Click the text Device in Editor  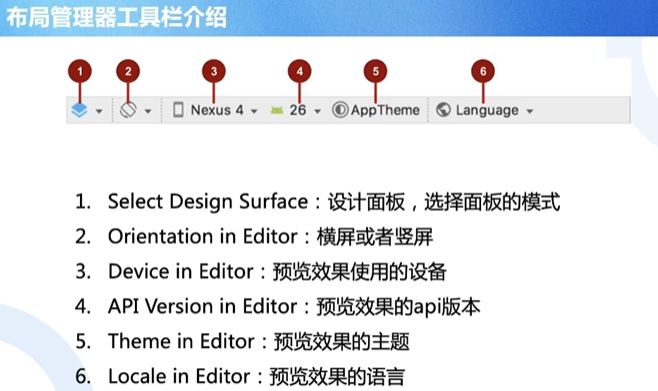(x=181, y=271)
